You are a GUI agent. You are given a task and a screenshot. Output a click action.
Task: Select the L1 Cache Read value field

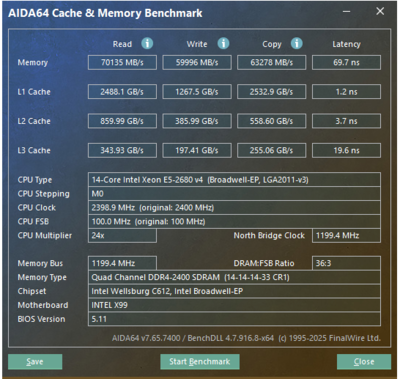[x=122, y=92]
